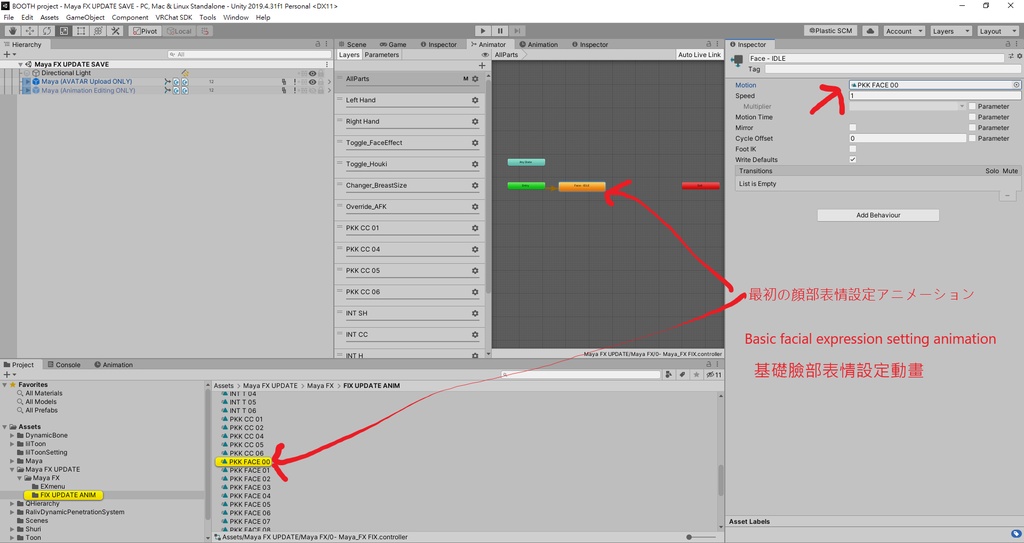Select PKK FACE 00 animation file
1024x543 pixels.
[x=244, y=462]
